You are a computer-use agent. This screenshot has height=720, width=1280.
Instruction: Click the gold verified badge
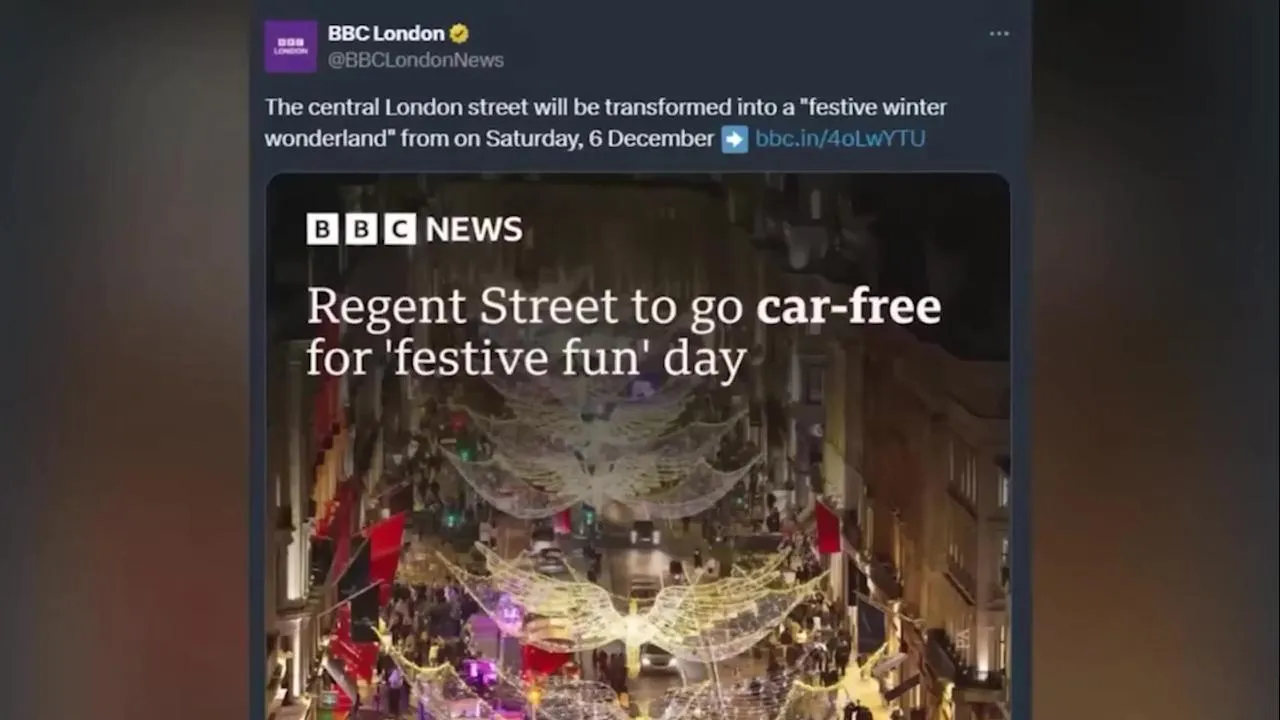tap(459, 34)
